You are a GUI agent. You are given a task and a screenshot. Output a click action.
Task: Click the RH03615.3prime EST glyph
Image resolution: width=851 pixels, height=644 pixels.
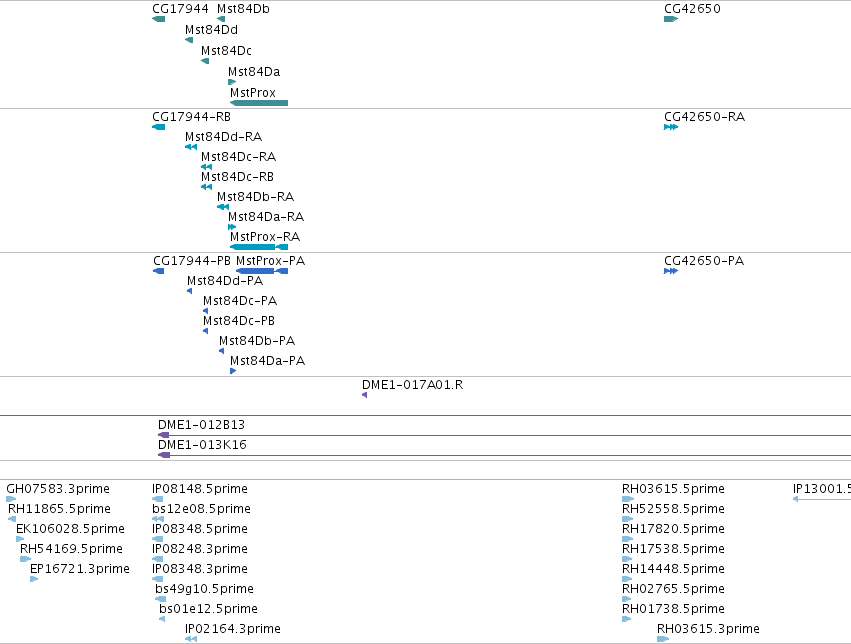[663, 639]
